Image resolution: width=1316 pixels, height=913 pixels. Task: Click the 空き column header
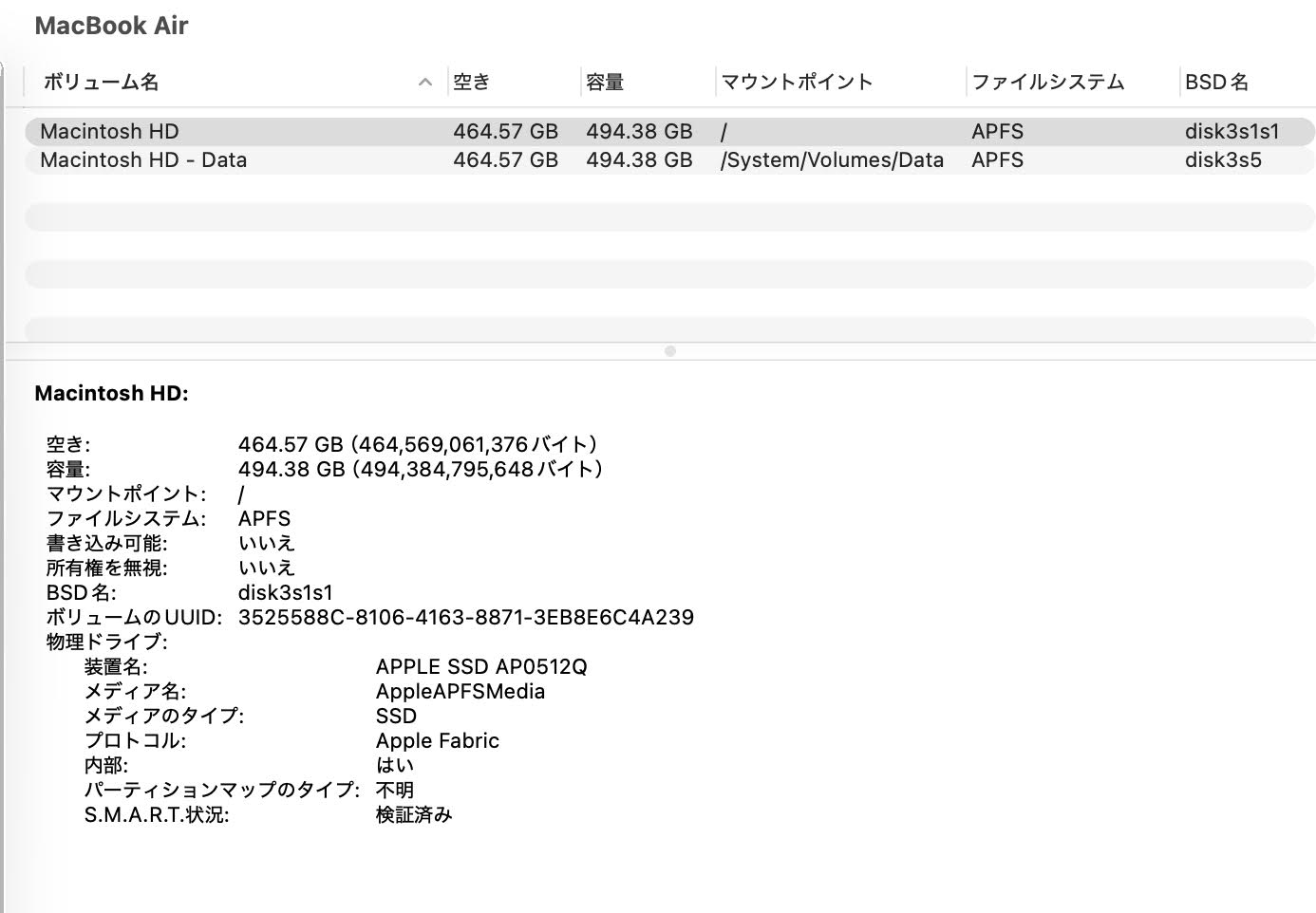(x=474, y=83)
